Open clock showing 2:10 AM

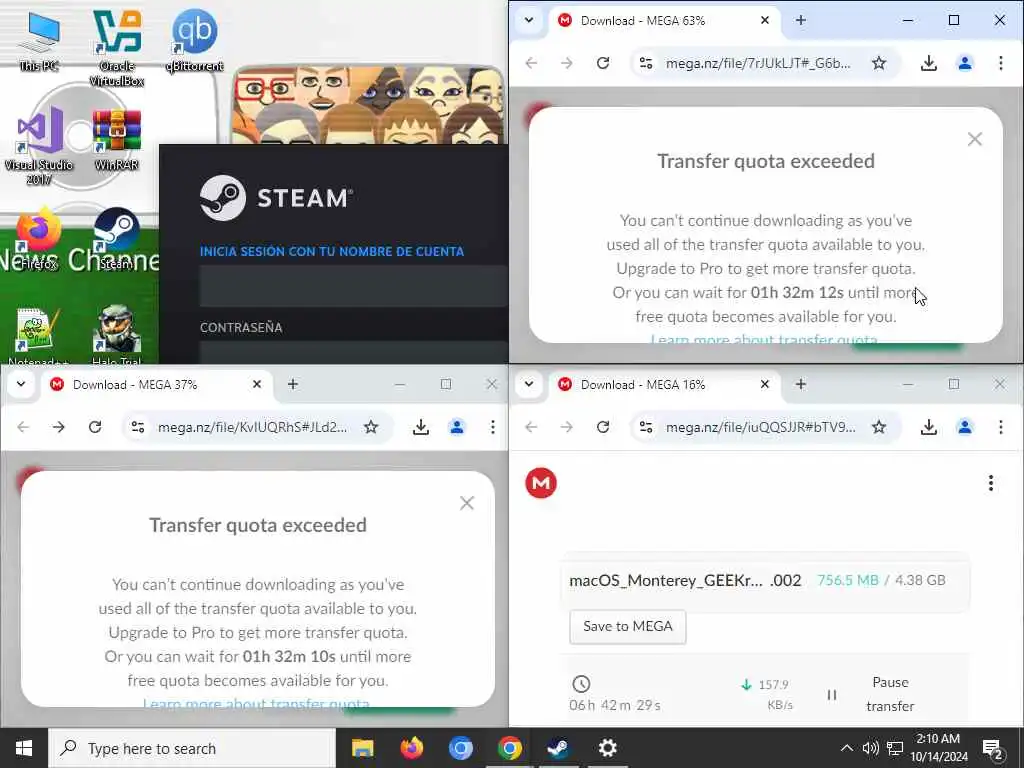click(x=938, y=748)
